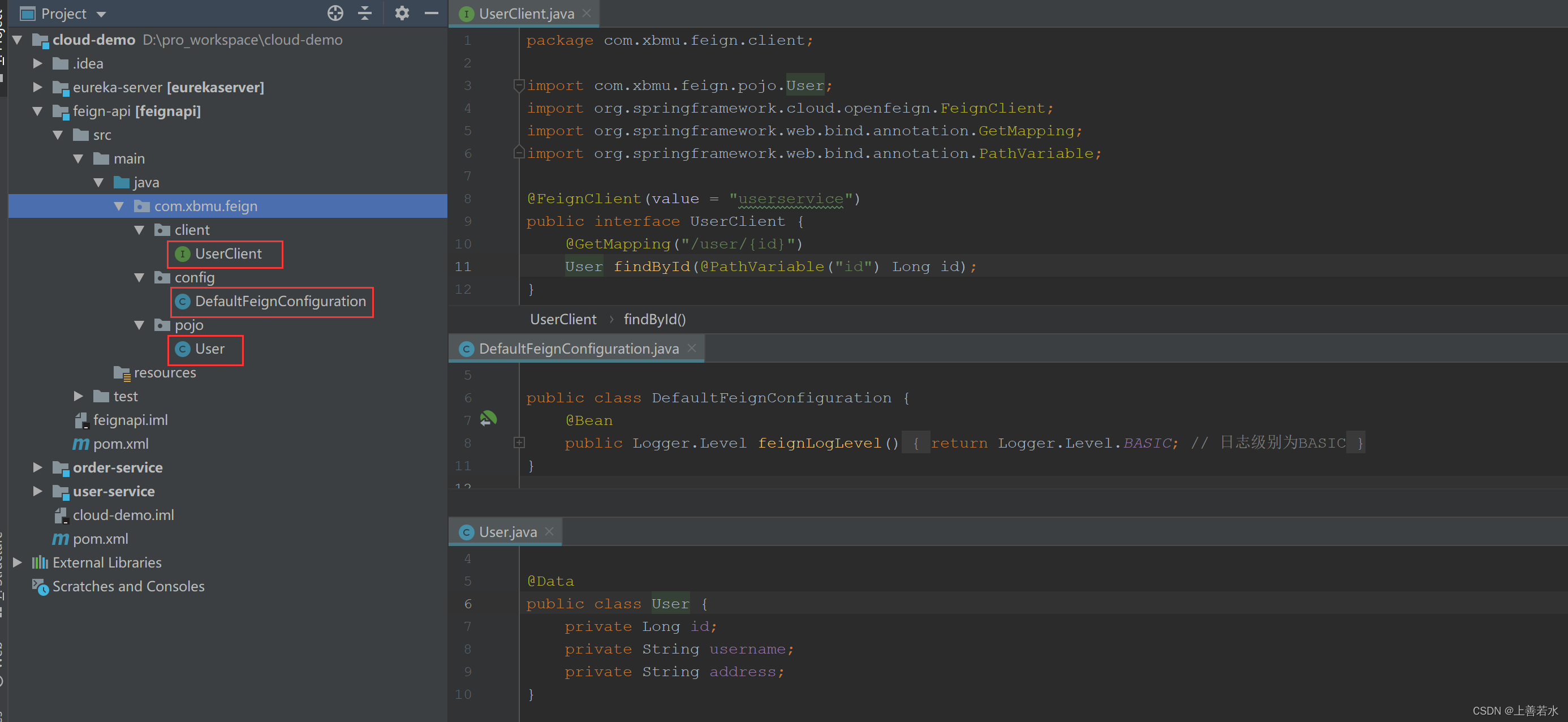The width and height of the screenshot is (1568, 722).
Task: Click the findById method name in editor
Action: pyautogui.click(x=651, y=267)
